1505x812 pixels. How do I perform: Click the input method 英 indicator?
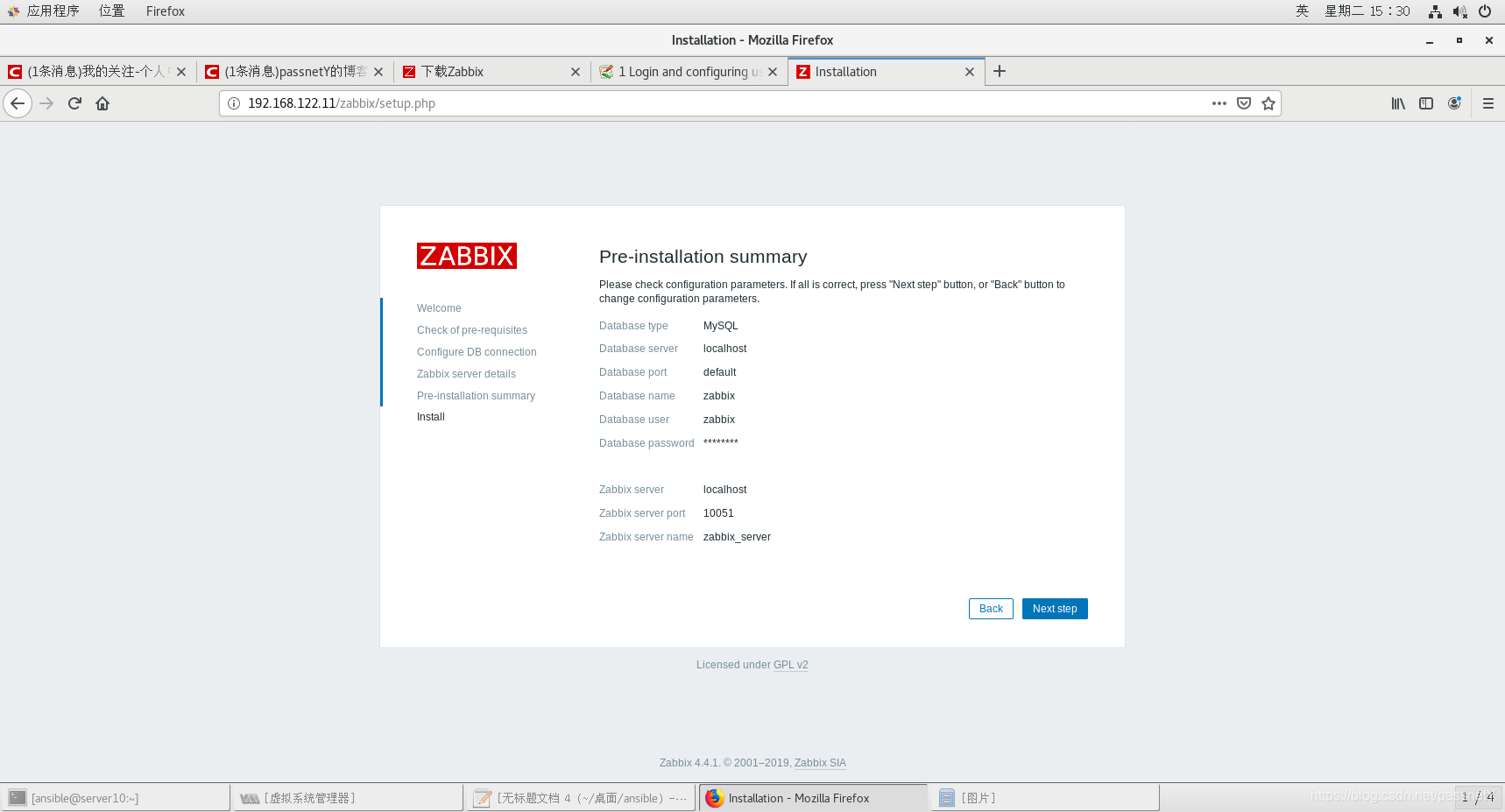pos(1303,11)
